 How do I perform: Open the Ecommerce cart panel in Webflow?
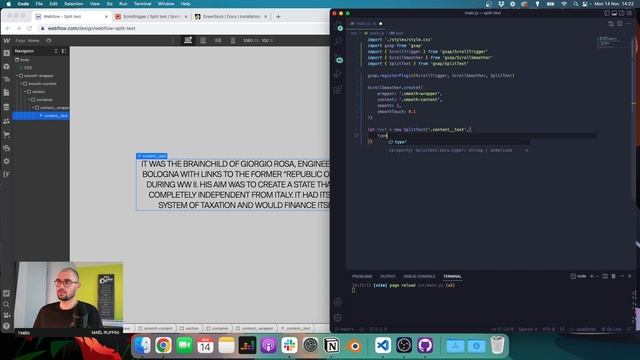[7, 134]
